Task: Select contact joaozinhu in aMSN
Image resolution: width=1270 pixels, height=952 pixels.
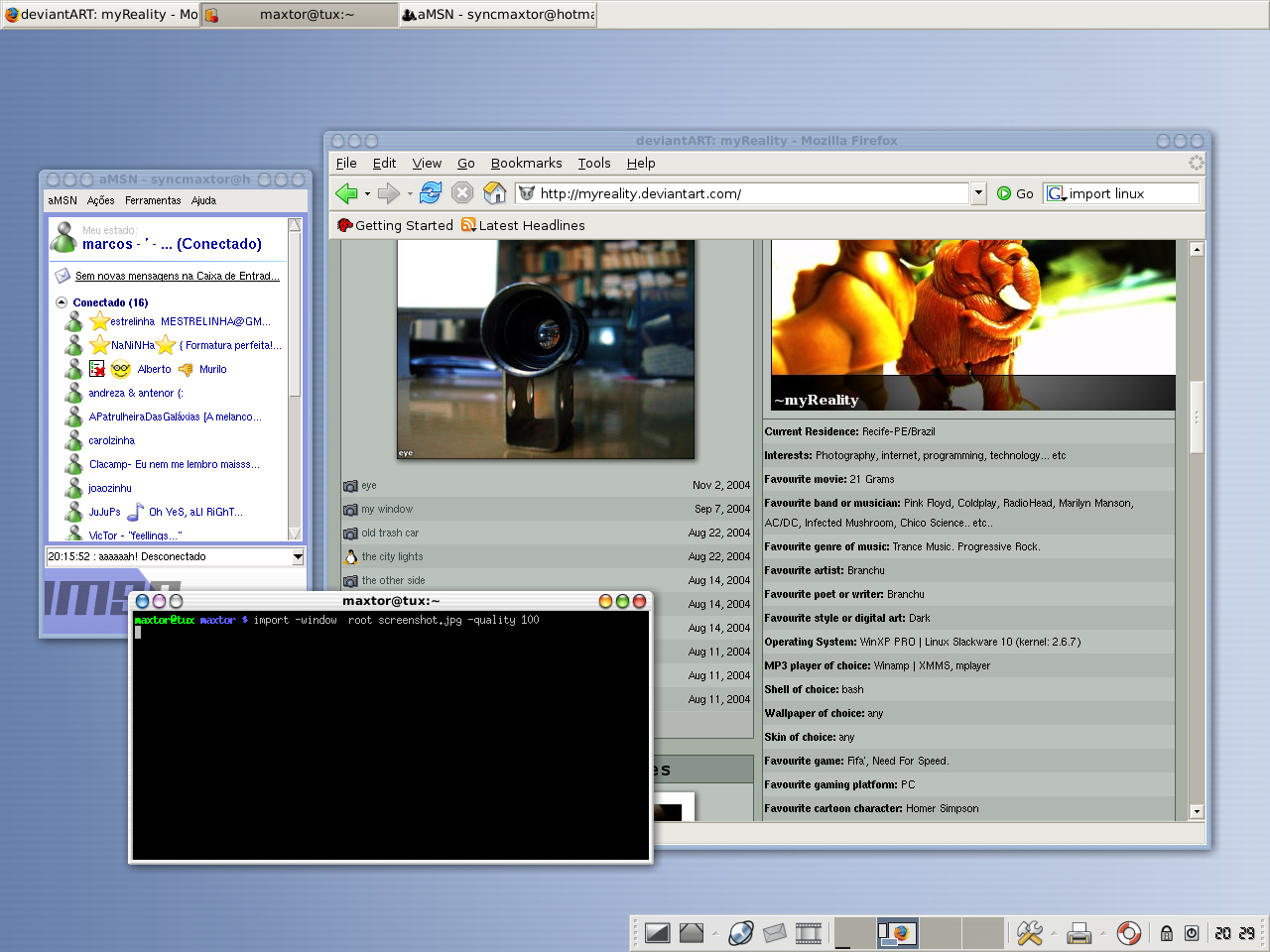Action: point(109,488)
